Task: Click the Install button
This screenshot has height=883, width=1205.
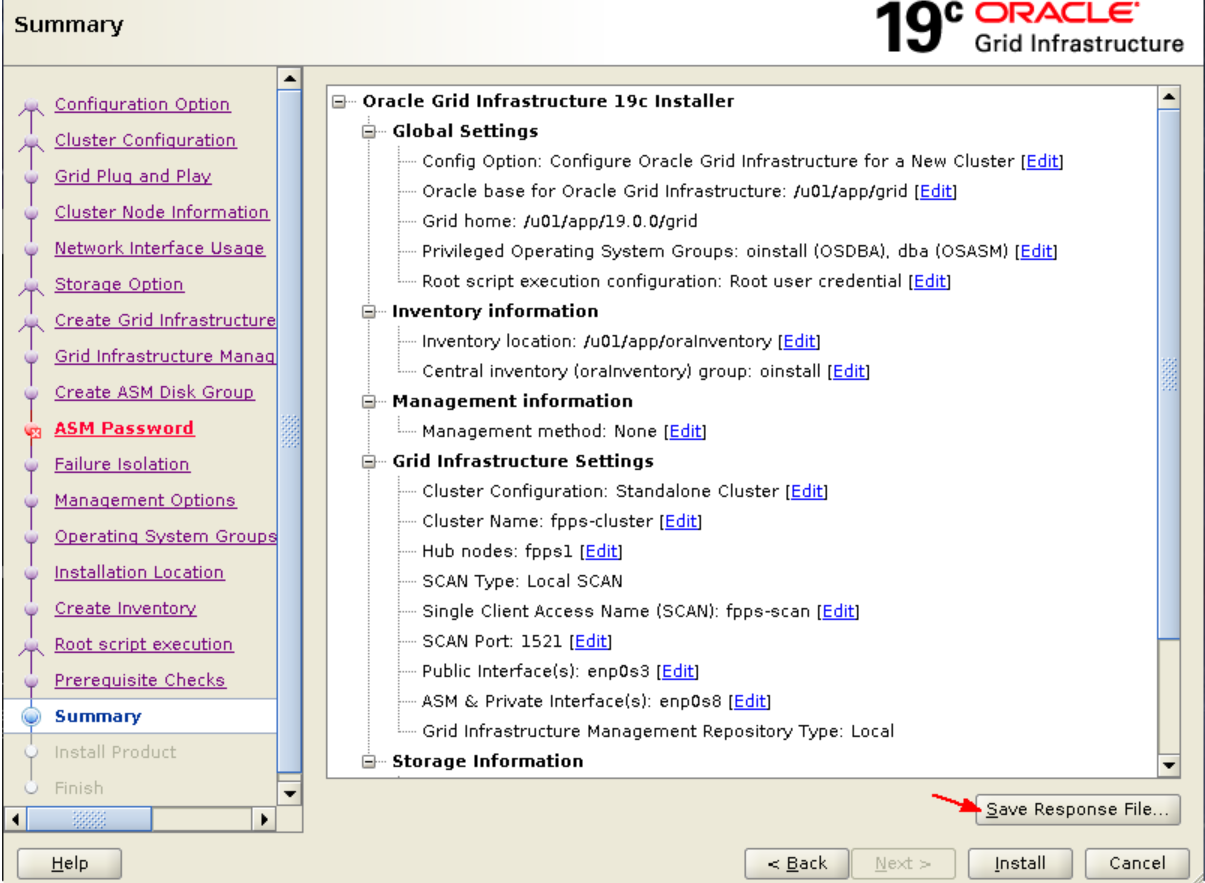Action: click(1019, 863)
